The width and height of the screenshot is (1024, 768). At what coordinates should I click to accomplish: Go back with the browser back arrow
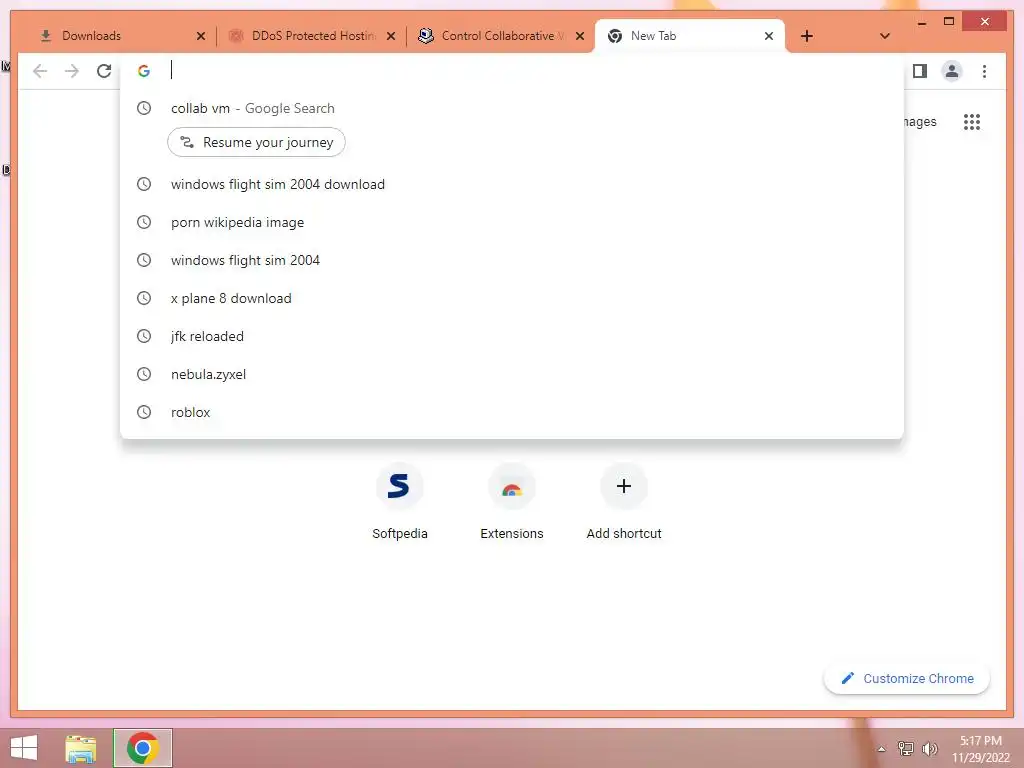(x=40, y=71)
